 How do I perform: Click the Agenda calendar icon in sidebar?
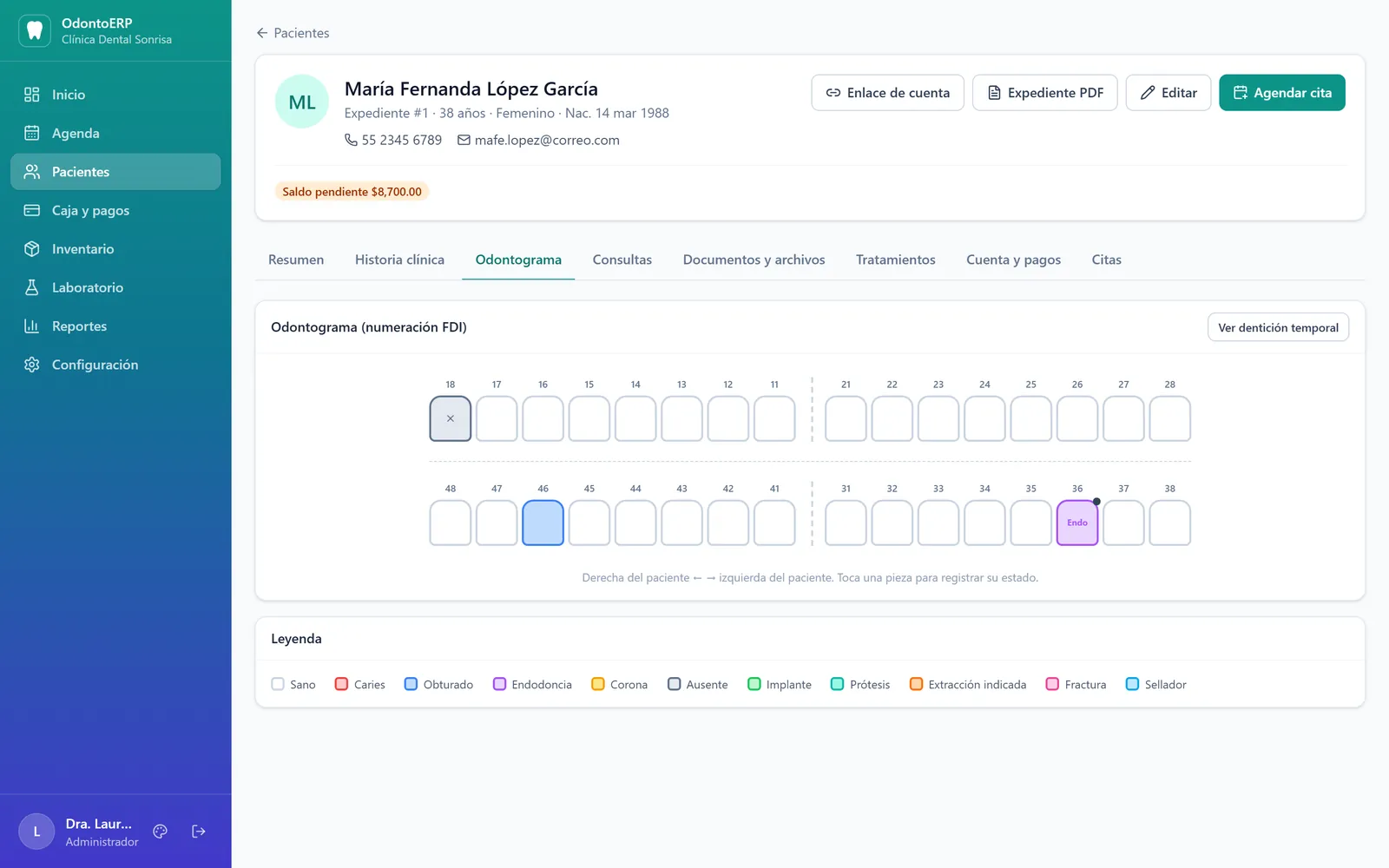click(32, 133)
